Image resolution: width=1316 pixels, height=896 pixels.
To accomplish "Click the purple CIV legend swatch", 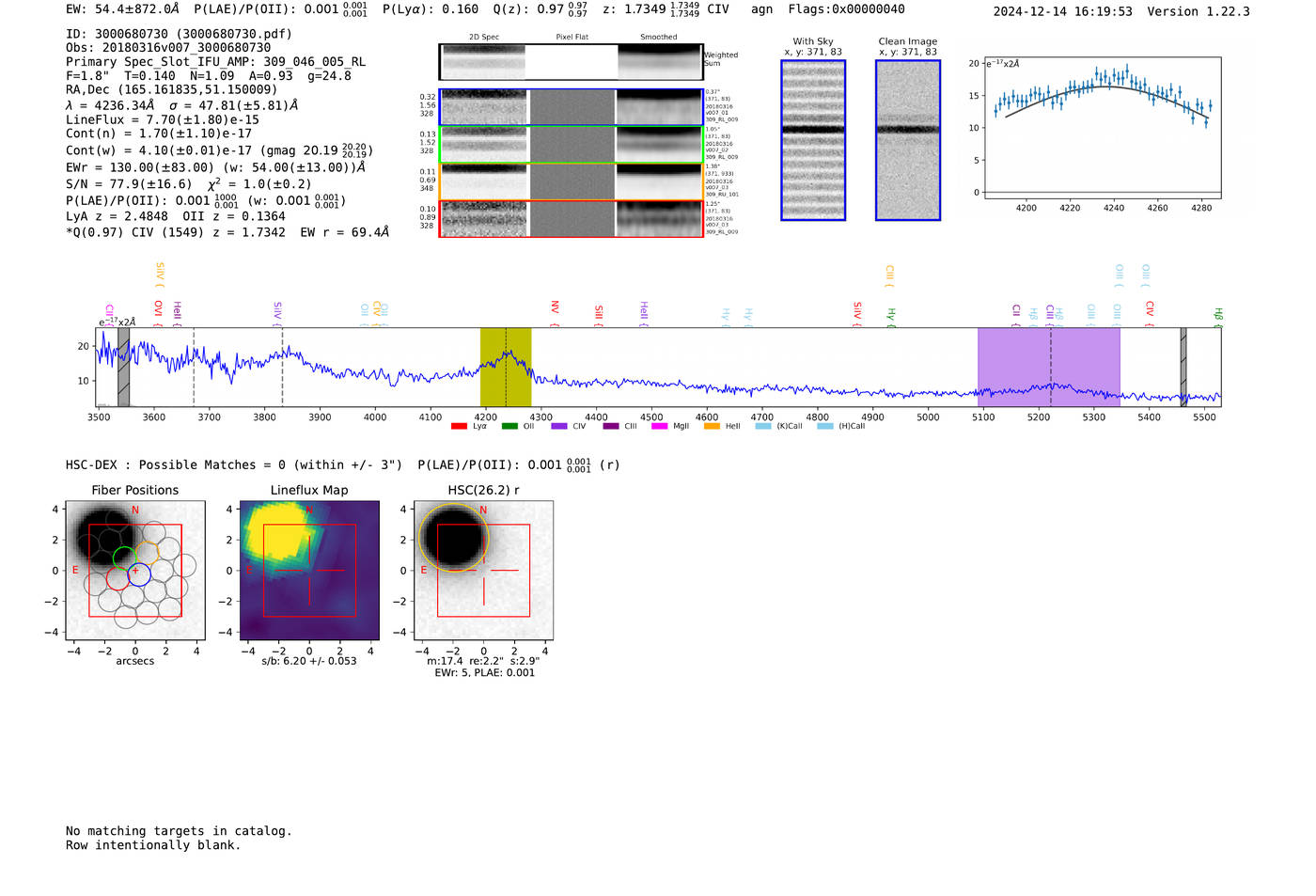I will coord(559,426).
